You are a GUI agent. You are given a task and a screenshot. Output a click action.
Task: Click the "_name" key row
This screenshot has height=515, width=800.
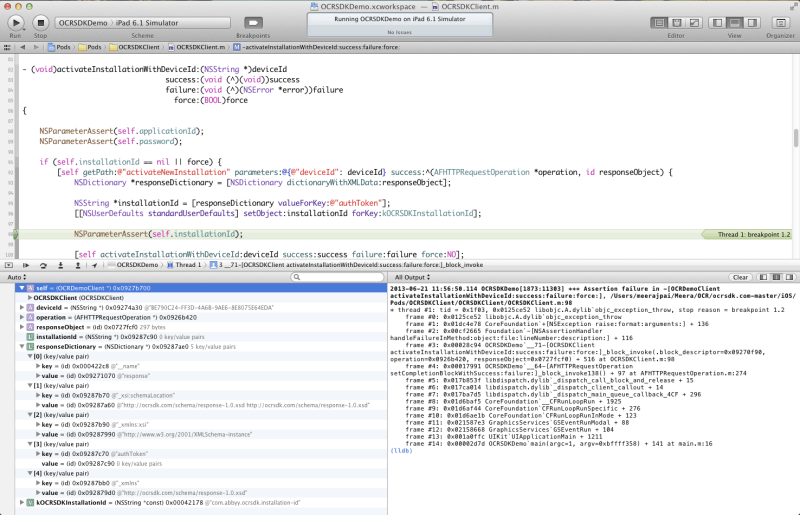[201, 366]
